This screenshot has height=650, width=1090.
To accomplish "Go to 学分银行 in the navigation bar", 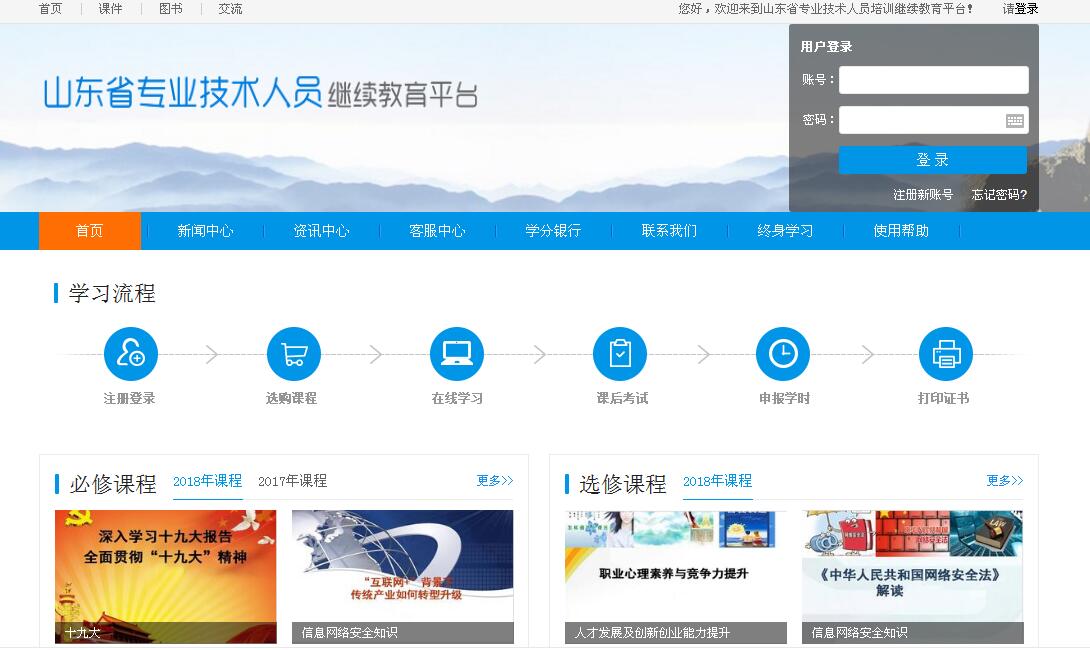I will 553,231.
